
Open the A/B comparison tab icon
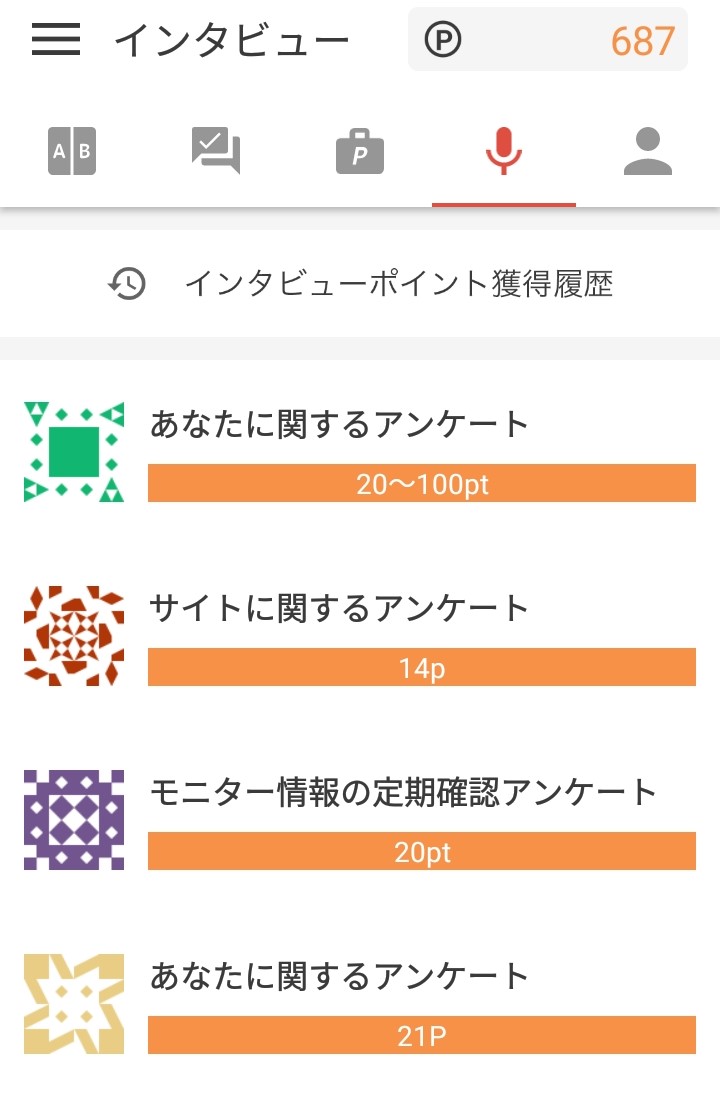click(x=72, y=152)
